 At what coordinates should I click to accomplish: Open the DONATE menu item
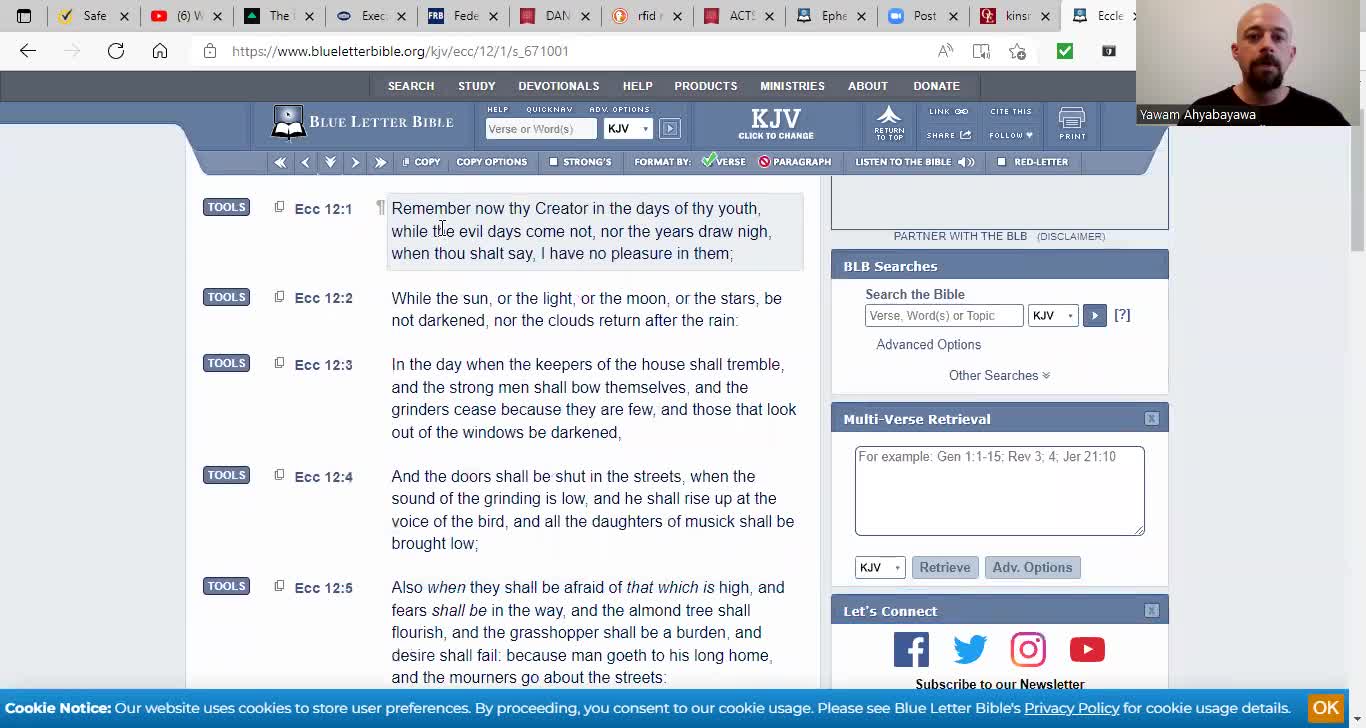tap(936, 86)
